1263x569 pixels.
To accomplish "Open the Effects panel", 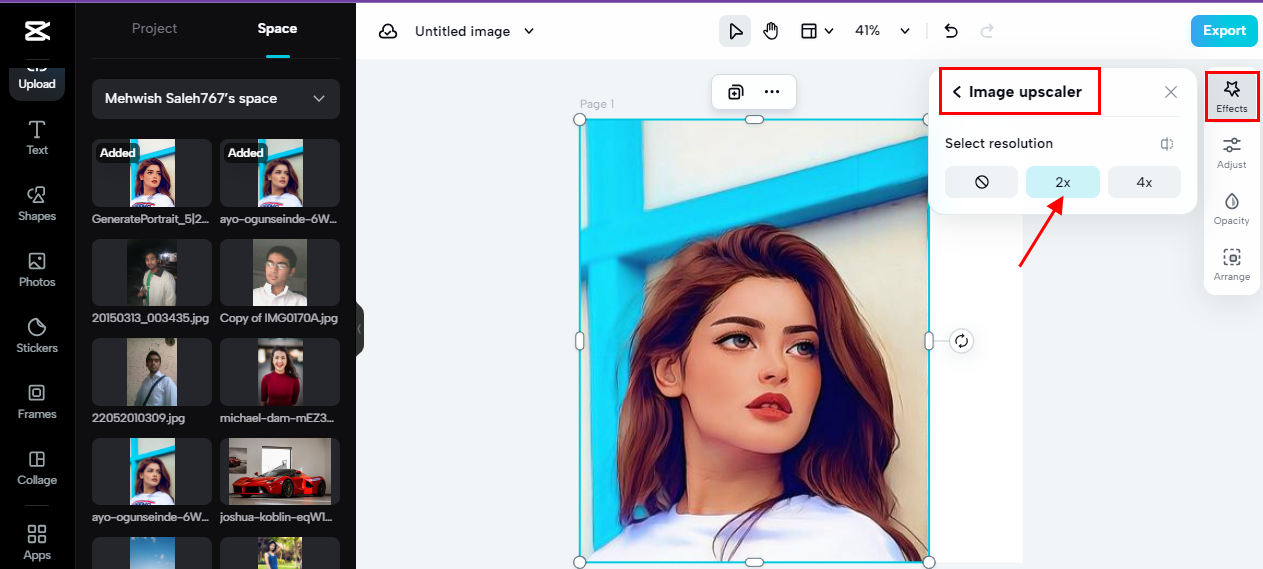I will click(x=1232, y=97).
